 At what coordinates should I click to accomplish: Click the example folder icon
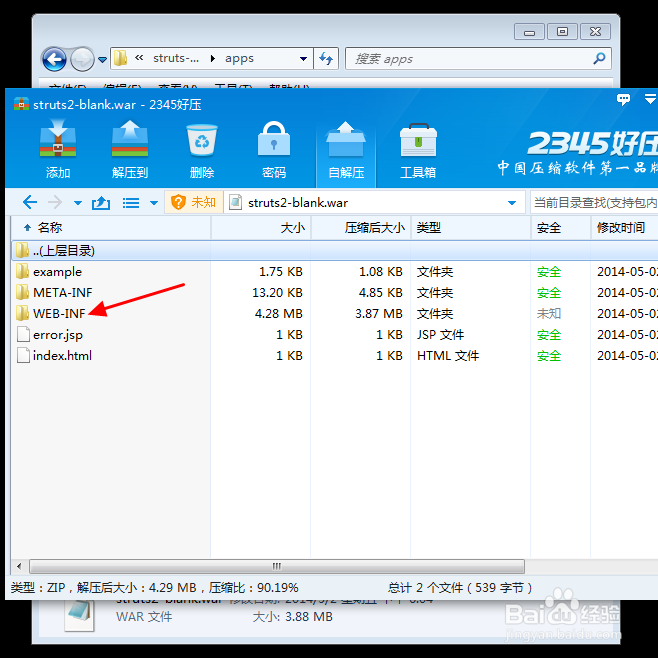[23, 271]
